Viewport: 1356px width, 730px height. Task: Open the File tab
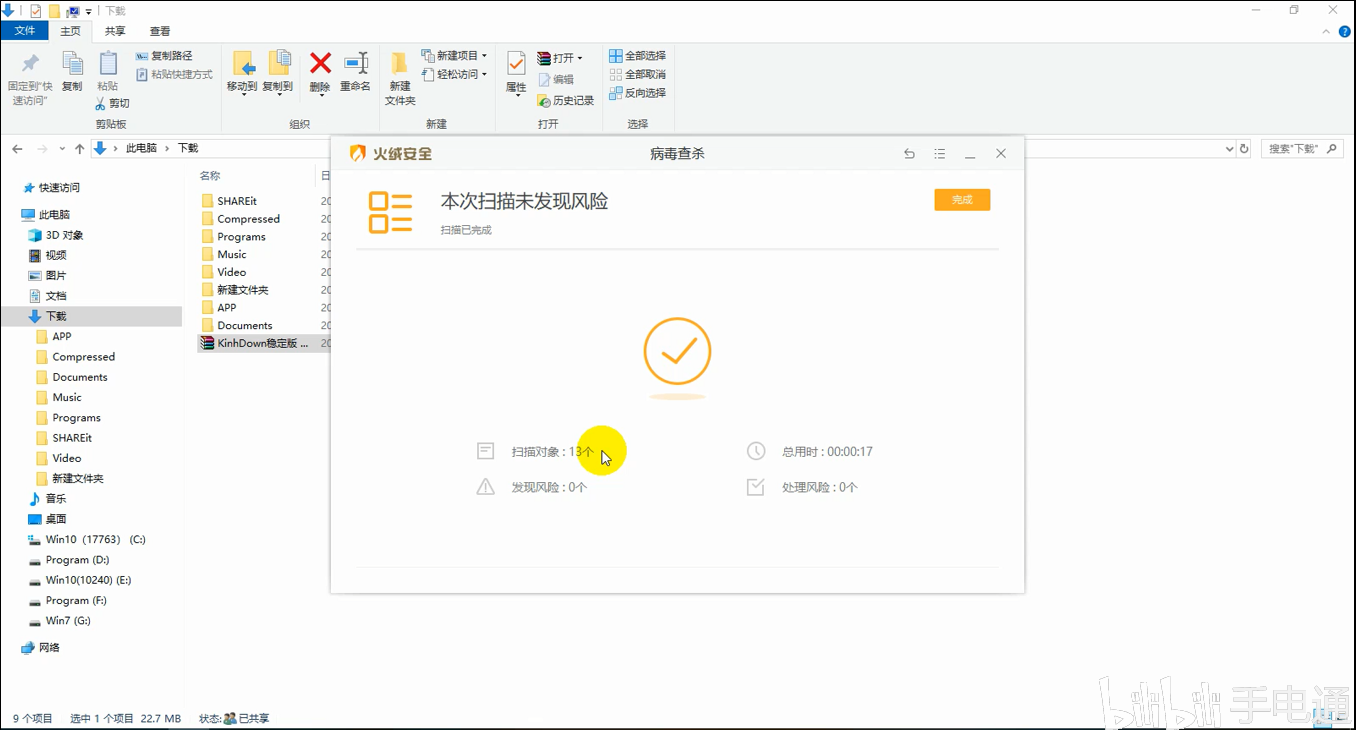point(25,31)
